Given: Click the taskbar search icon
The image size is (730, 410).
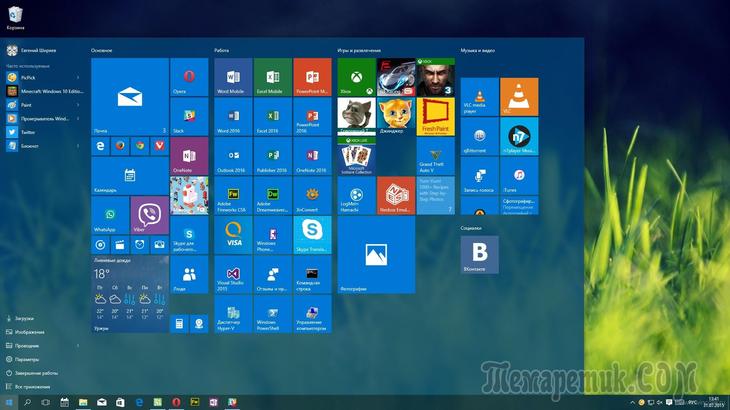Looking at the screenshot, I should pos(27,403).
